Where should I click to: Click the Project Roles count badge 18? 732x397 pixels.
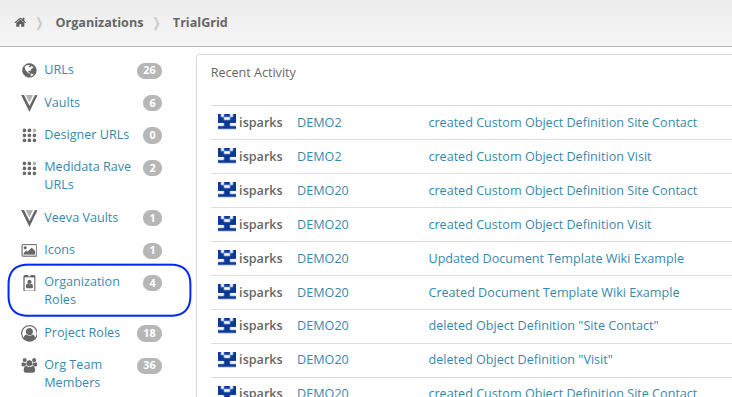coord(149,333)
